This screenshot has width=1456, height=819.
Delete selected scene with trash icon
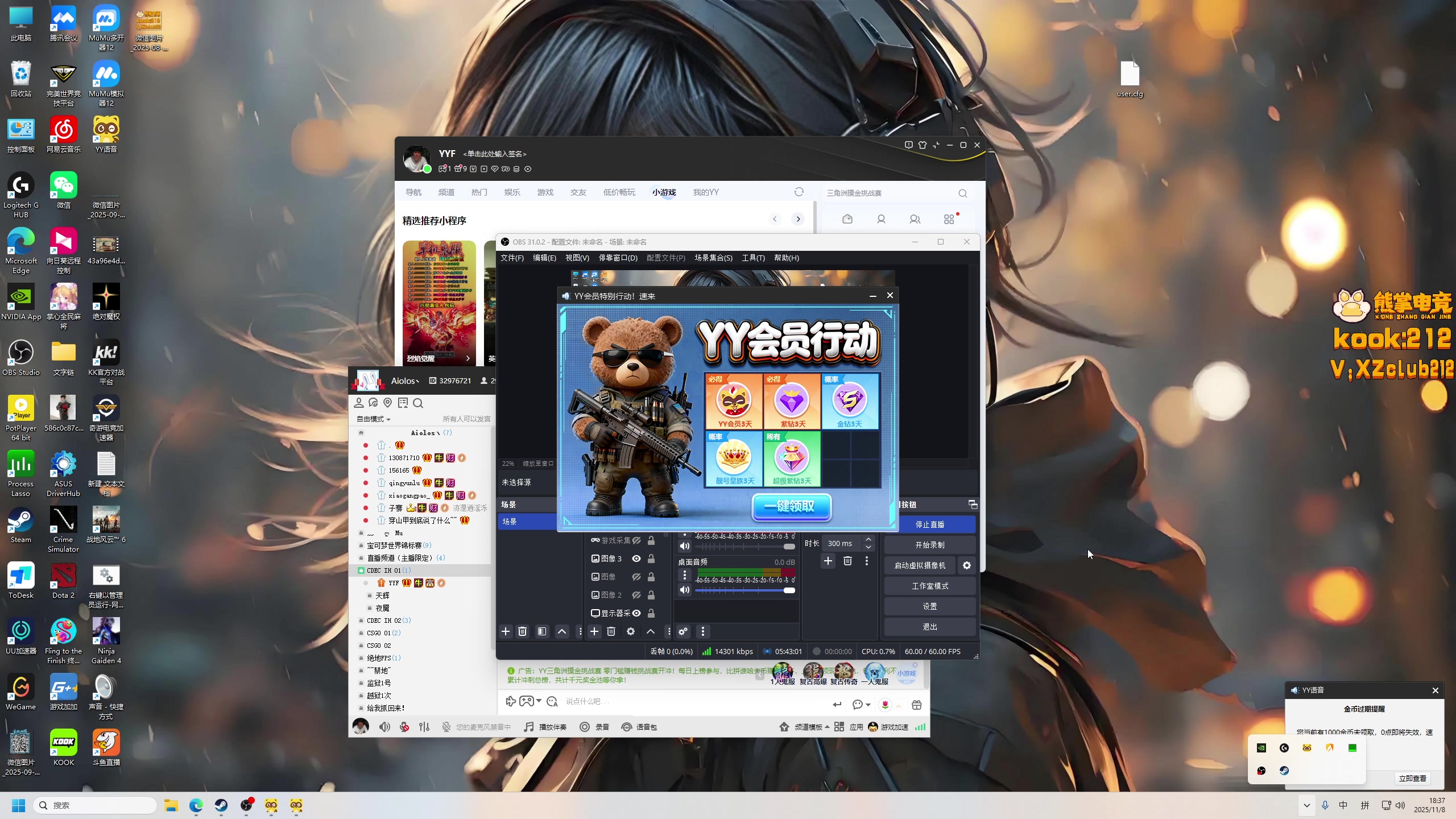coord(522,631)
